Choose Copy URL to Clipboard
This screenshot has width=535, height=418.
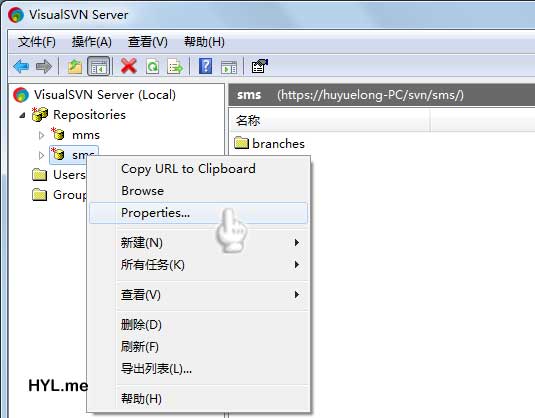(198, 169)
